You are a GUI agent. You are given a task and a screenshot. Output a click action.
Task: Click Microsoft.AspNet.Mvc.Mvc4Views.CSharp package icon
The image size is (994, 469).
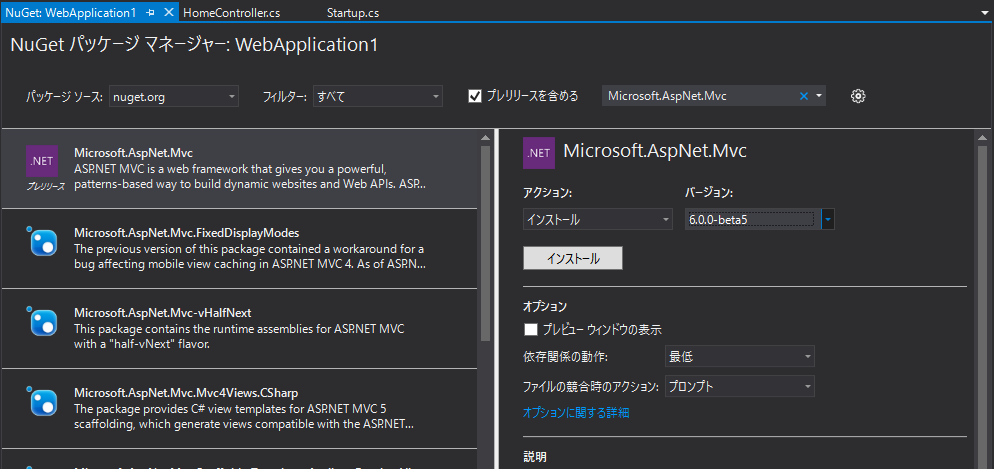(42, 401)
